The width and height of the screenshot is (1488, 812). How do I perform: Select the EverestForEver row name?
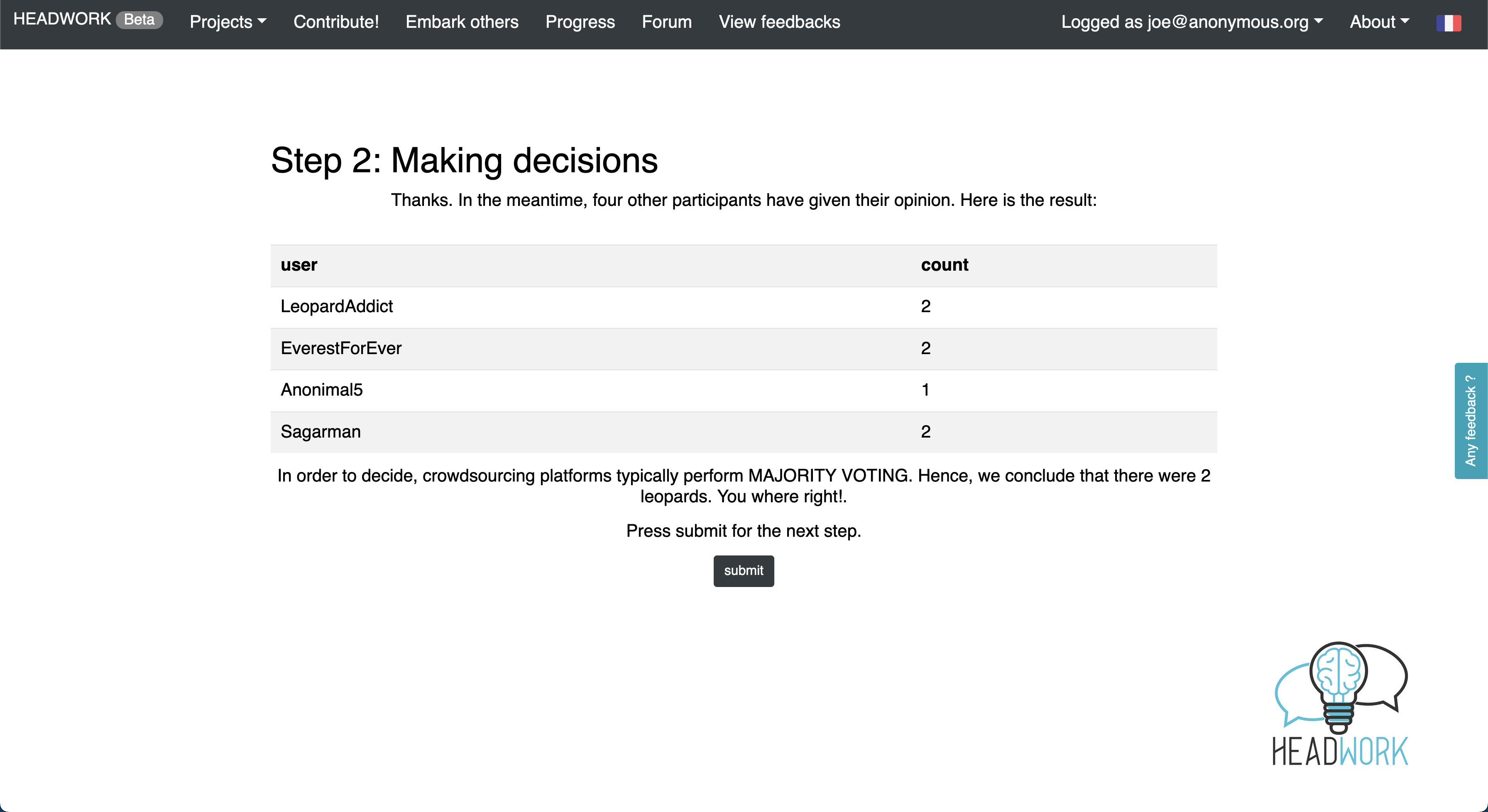tap(341, 348)
